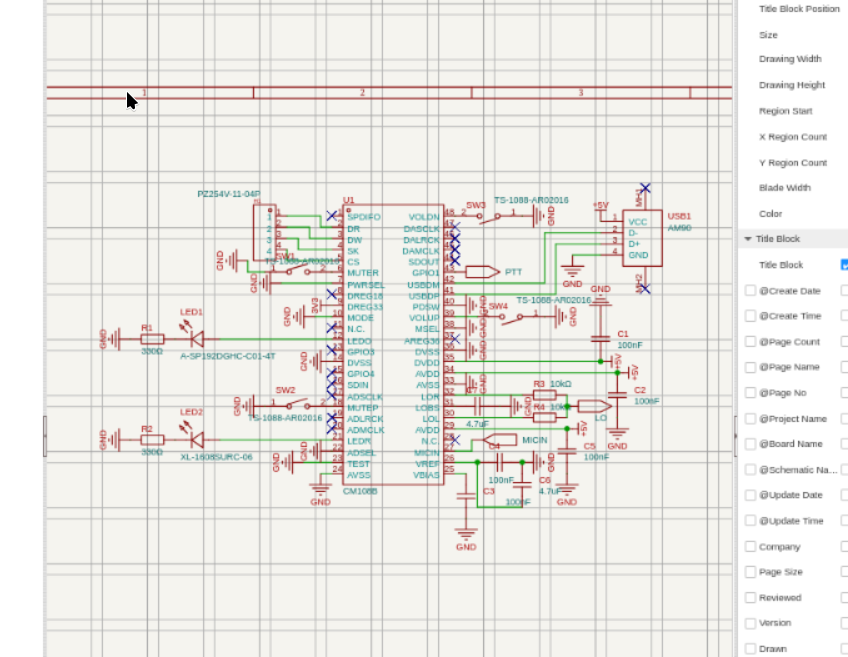Select the LED2 diode symbol
This screenshot has width=848, height=657.
pyautogui.click(x=196, y=439)
